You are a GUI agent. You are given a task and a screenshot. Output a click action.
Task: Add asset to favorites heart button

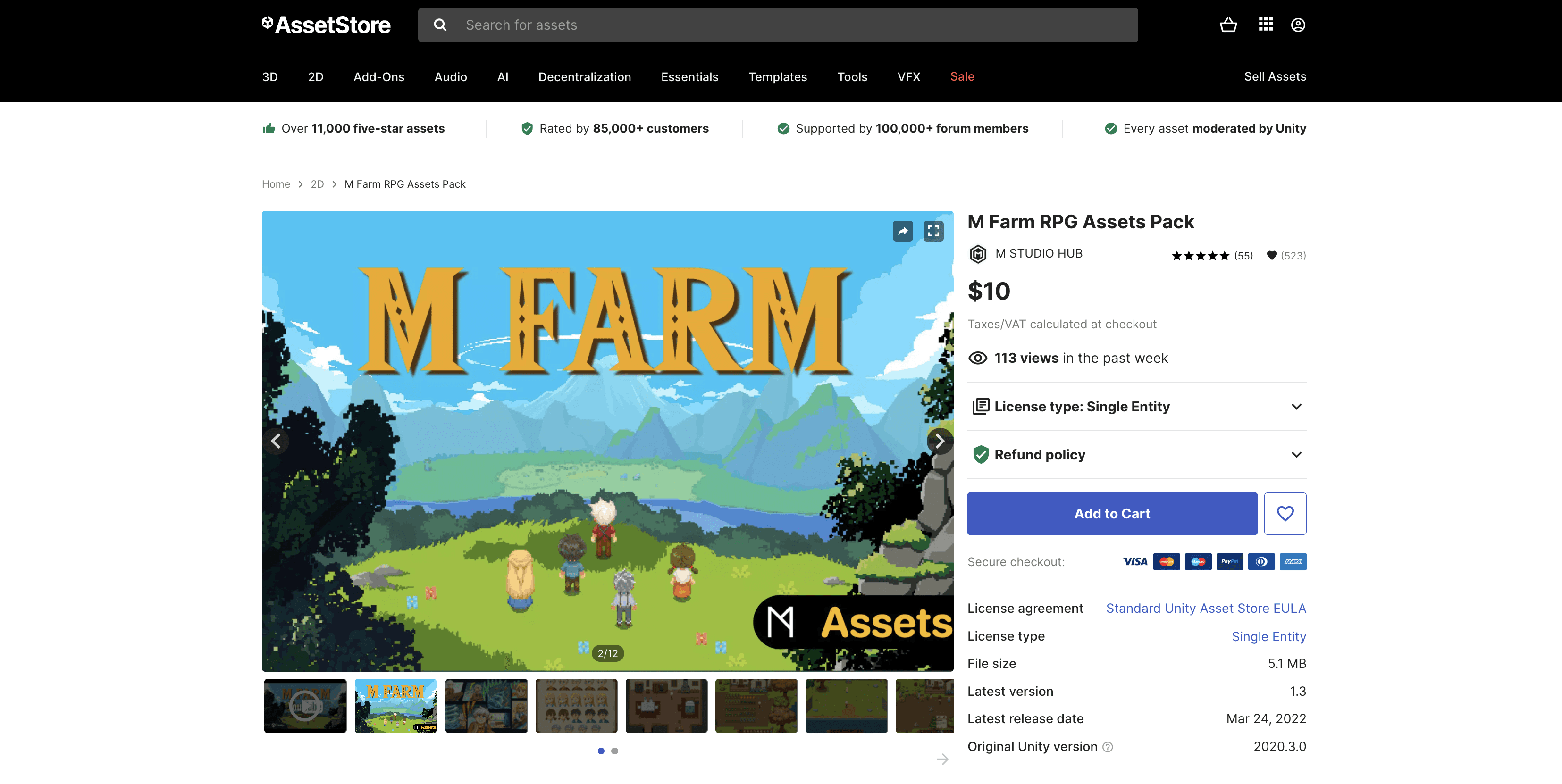point(1285,514)
